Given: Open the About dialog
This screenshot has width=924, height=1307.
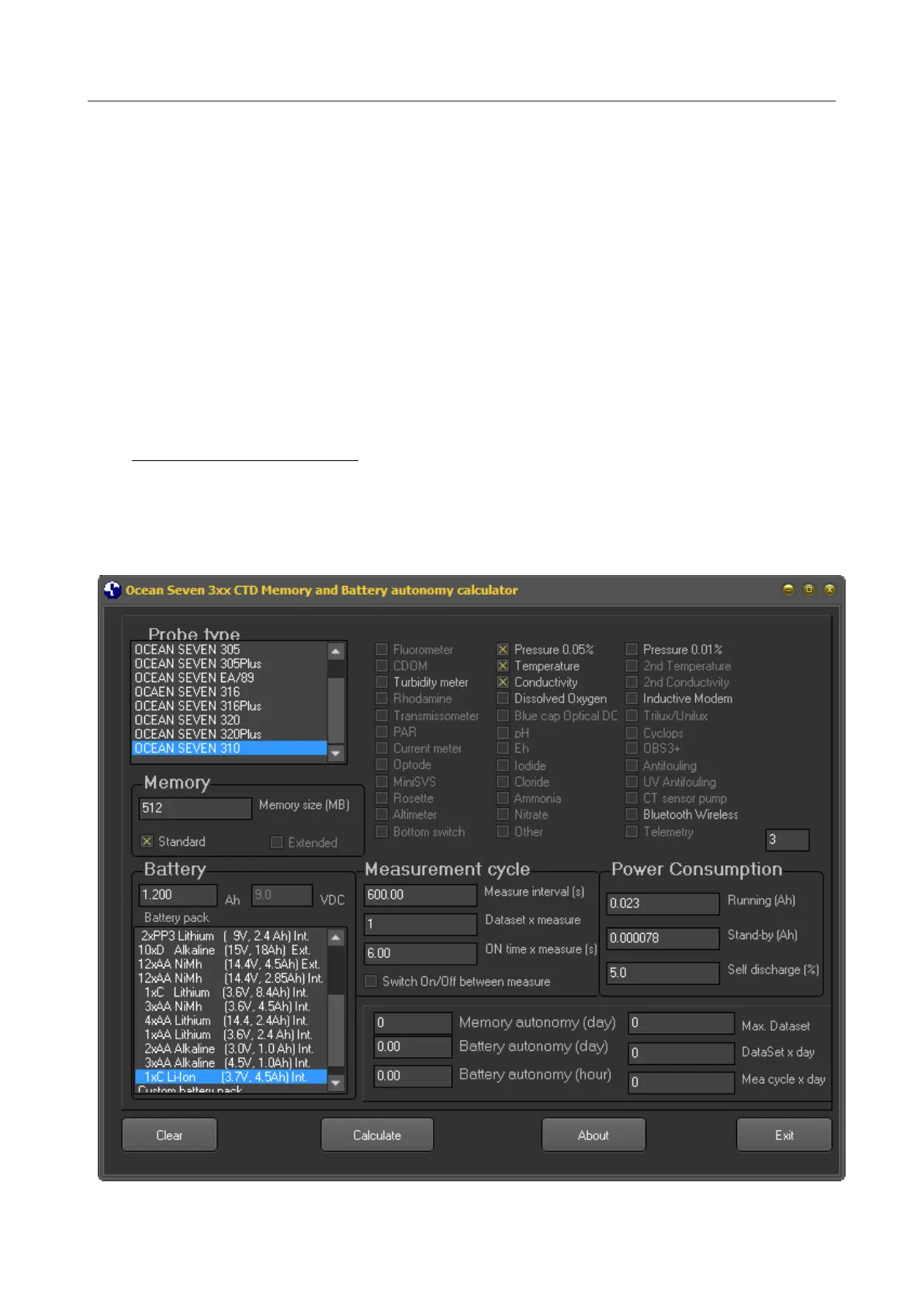Looking at the screenshot, I should [594, 1135].
